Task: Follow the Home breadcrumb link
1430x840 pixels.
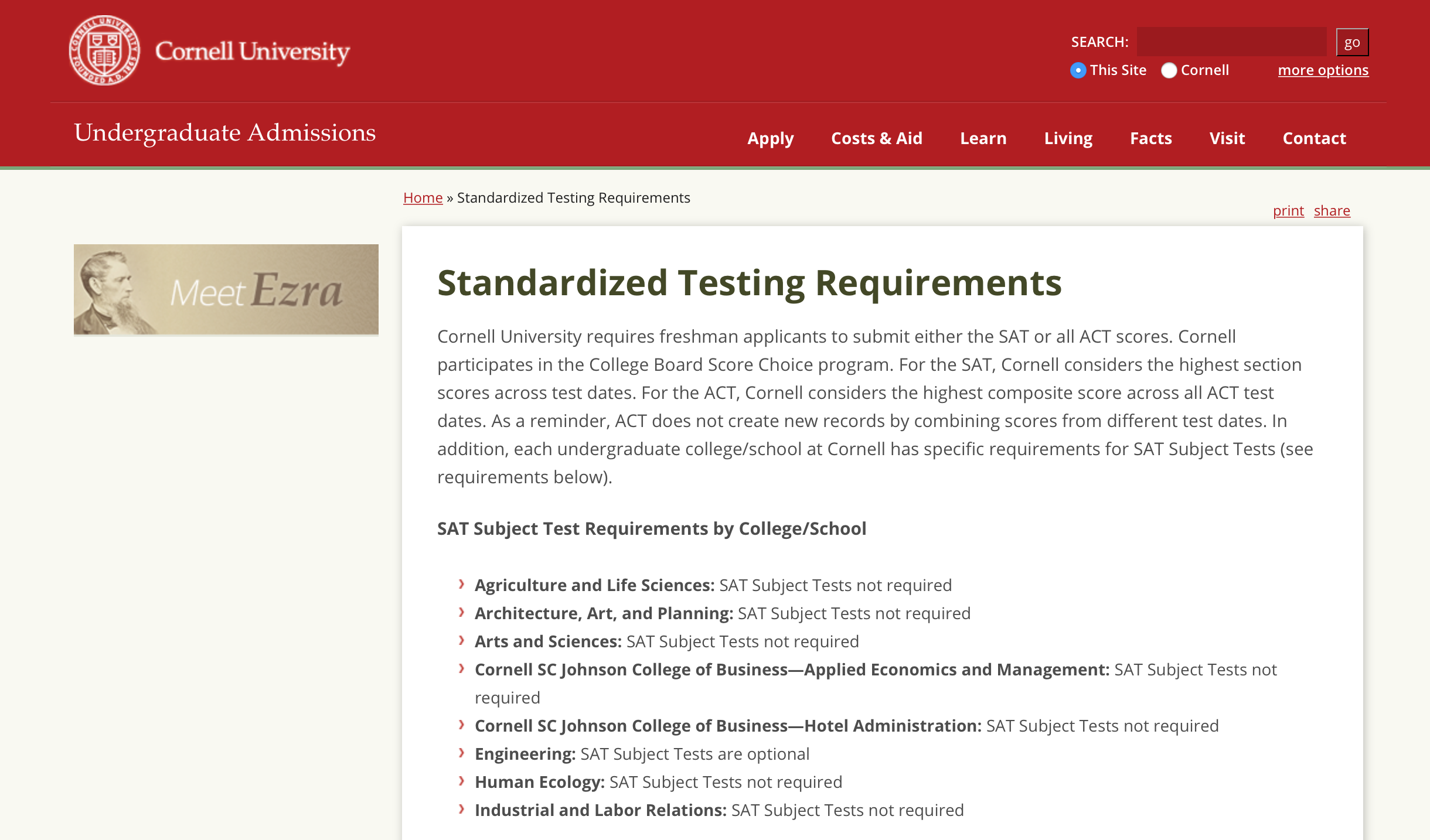Action: coord(423,198)
